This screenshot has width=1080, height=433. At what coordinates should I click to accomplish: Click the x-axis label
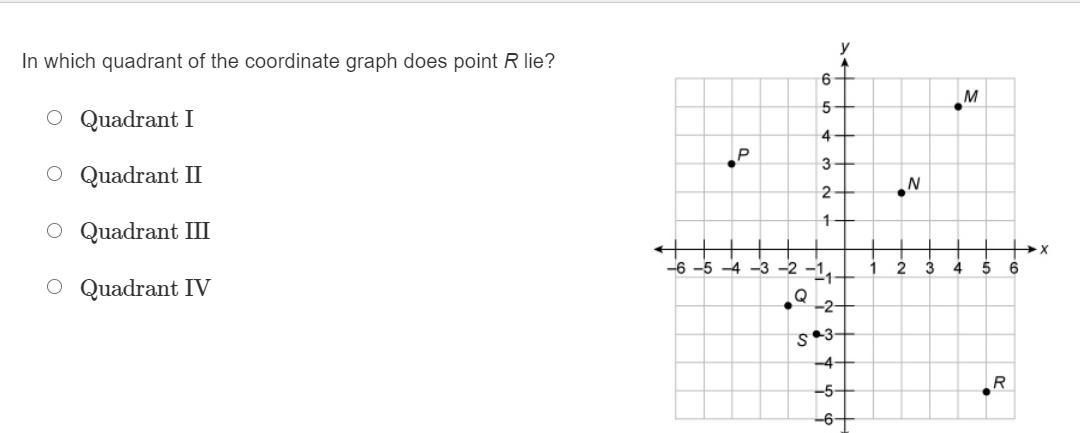coord(1043,248)
